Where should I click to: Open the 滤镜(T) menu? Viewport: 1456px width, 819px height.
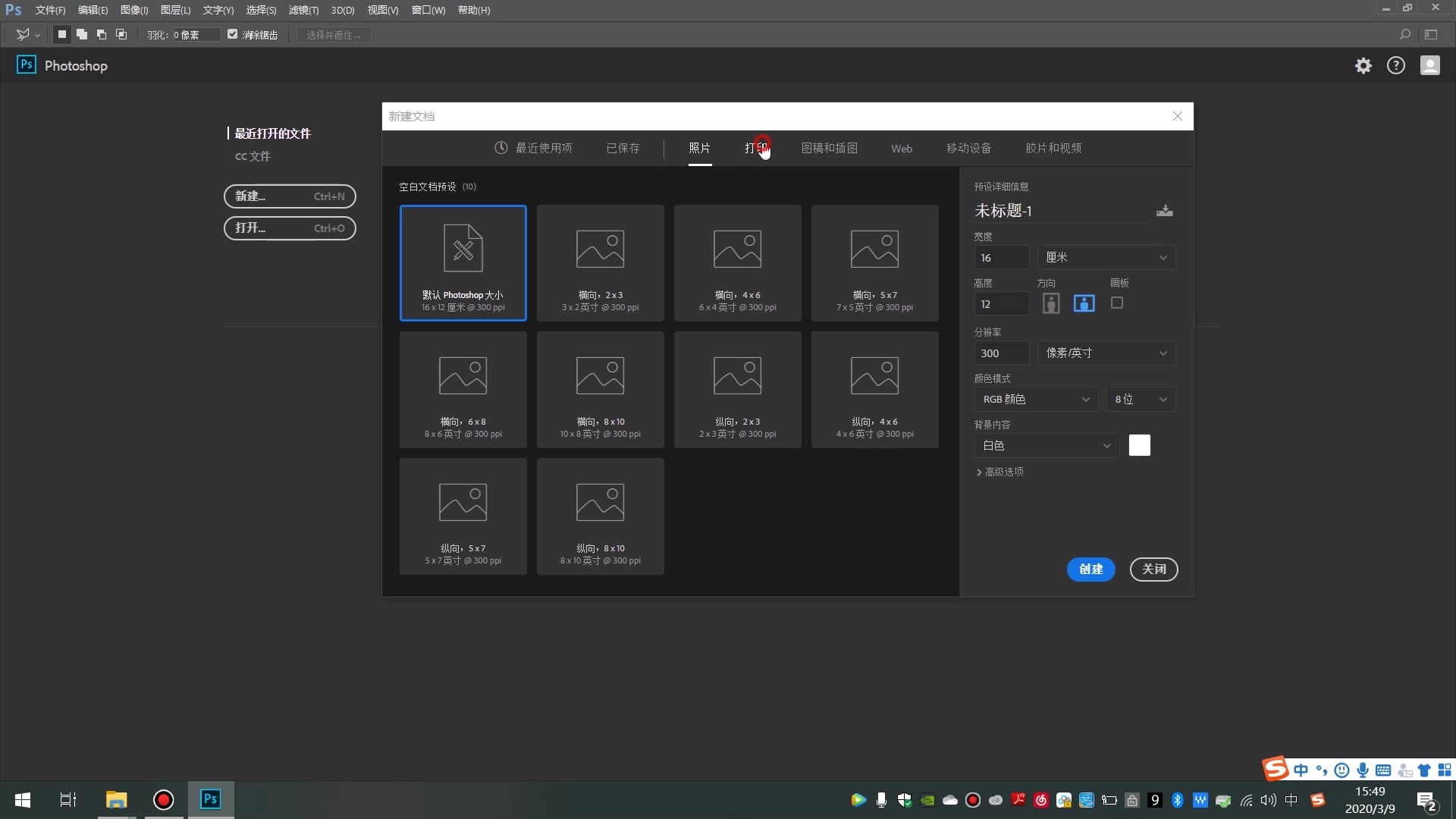point(303,11)
